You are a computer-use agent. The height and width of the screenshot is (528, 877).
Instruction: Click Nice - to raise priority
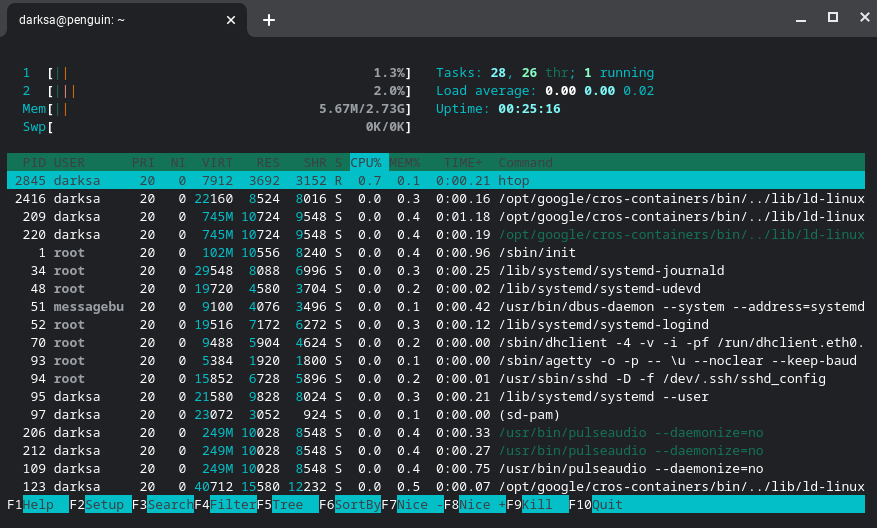(420, 505)
